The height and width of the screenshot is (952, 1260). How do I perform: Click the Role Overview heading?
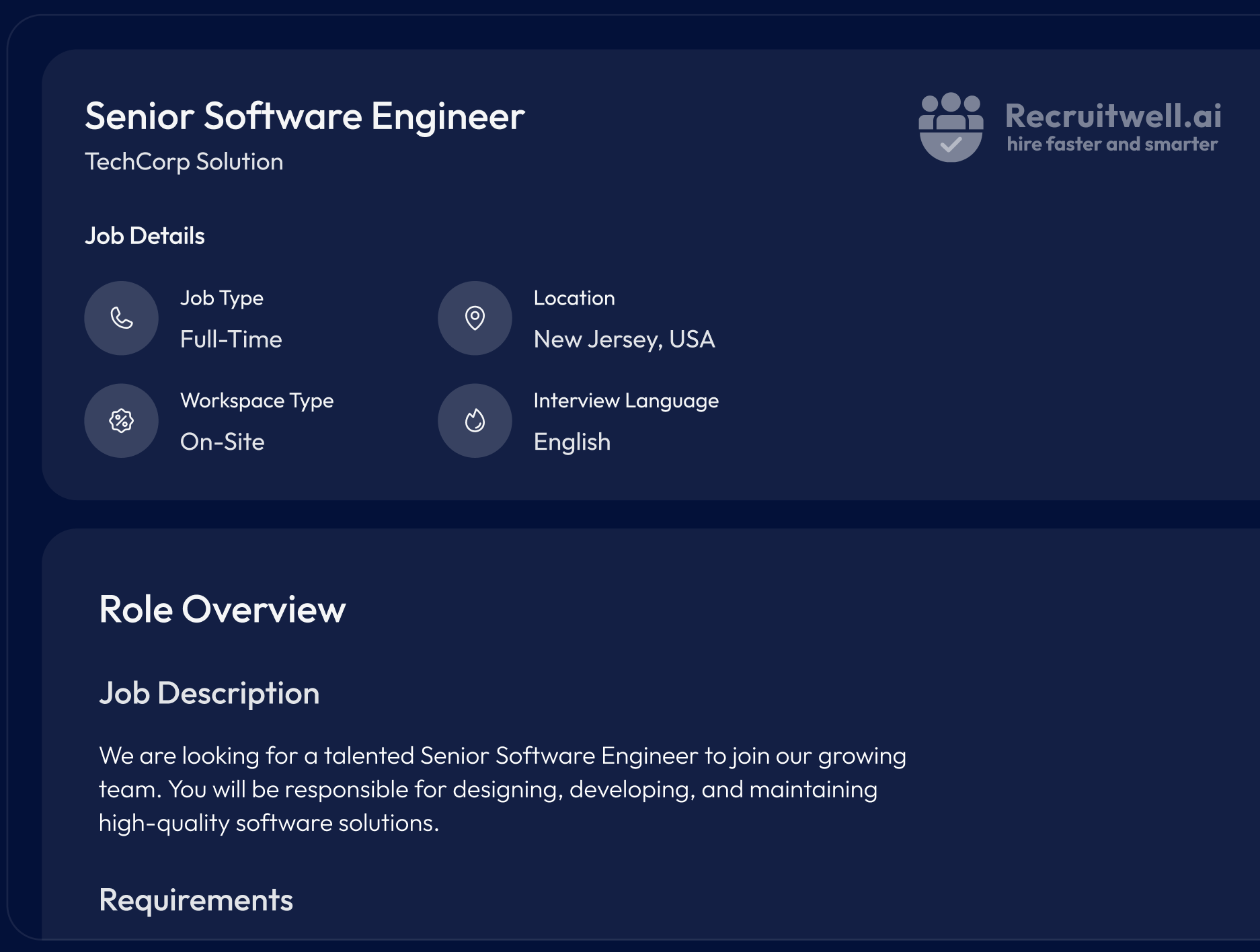222,610
